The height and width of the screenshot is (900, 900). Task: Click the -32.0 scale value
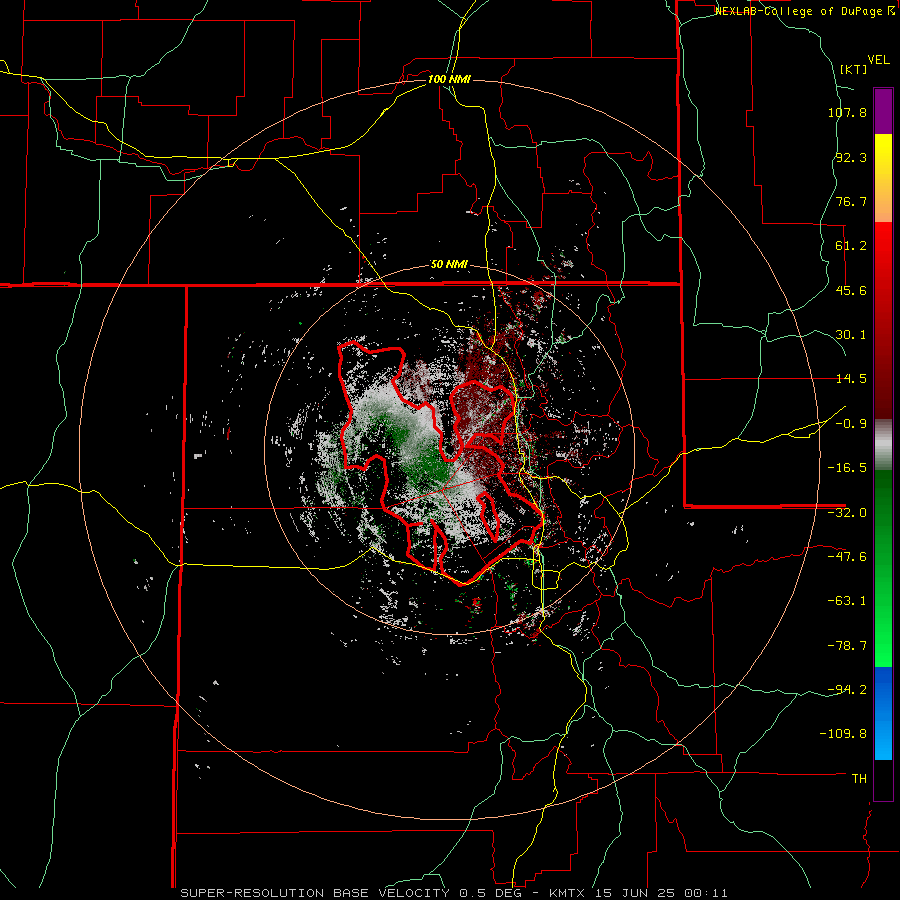[x=847, y=513]
